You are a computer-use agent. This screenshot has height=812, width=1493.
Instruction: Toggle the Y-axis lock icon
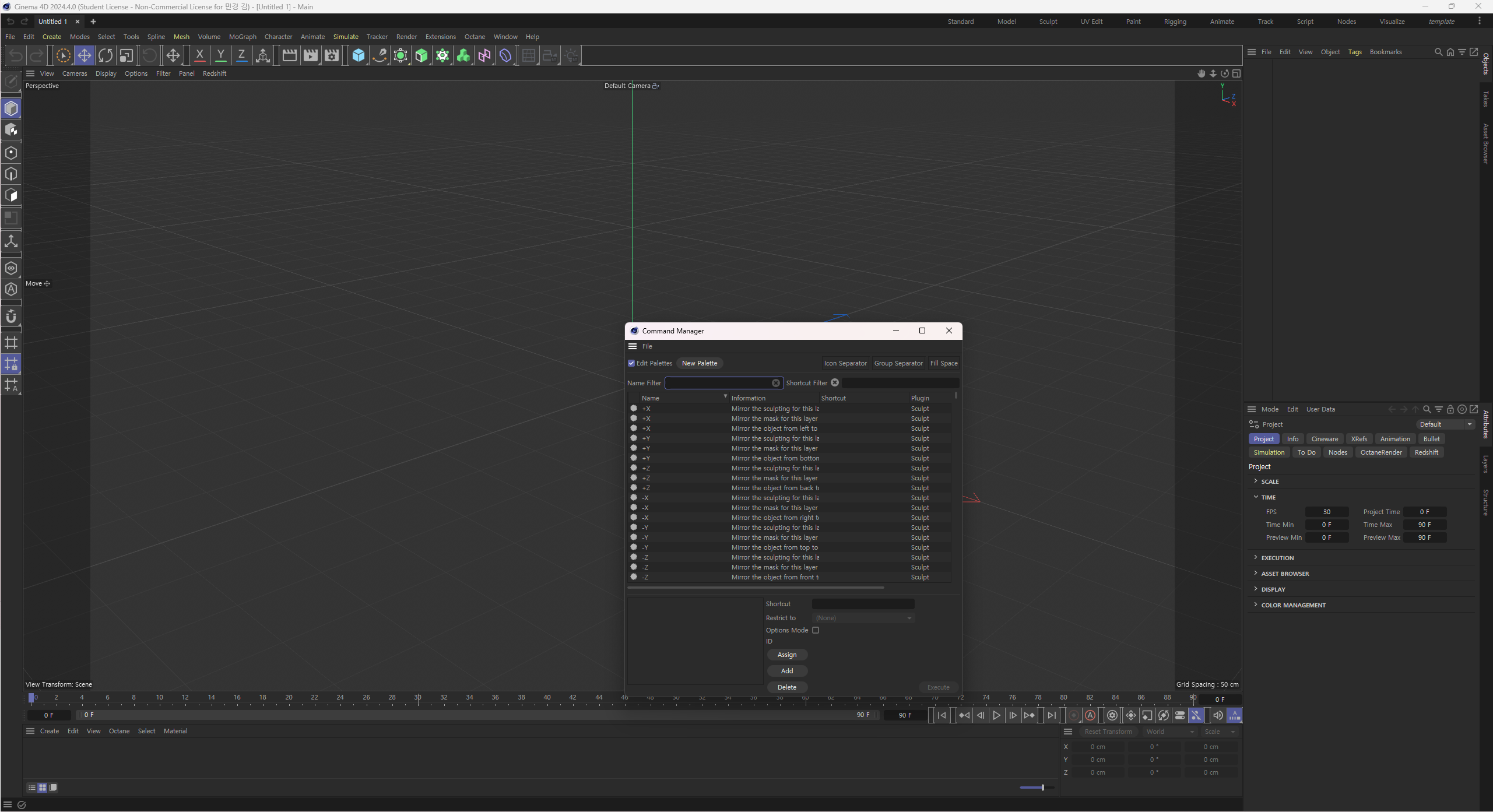click(220, 55)
